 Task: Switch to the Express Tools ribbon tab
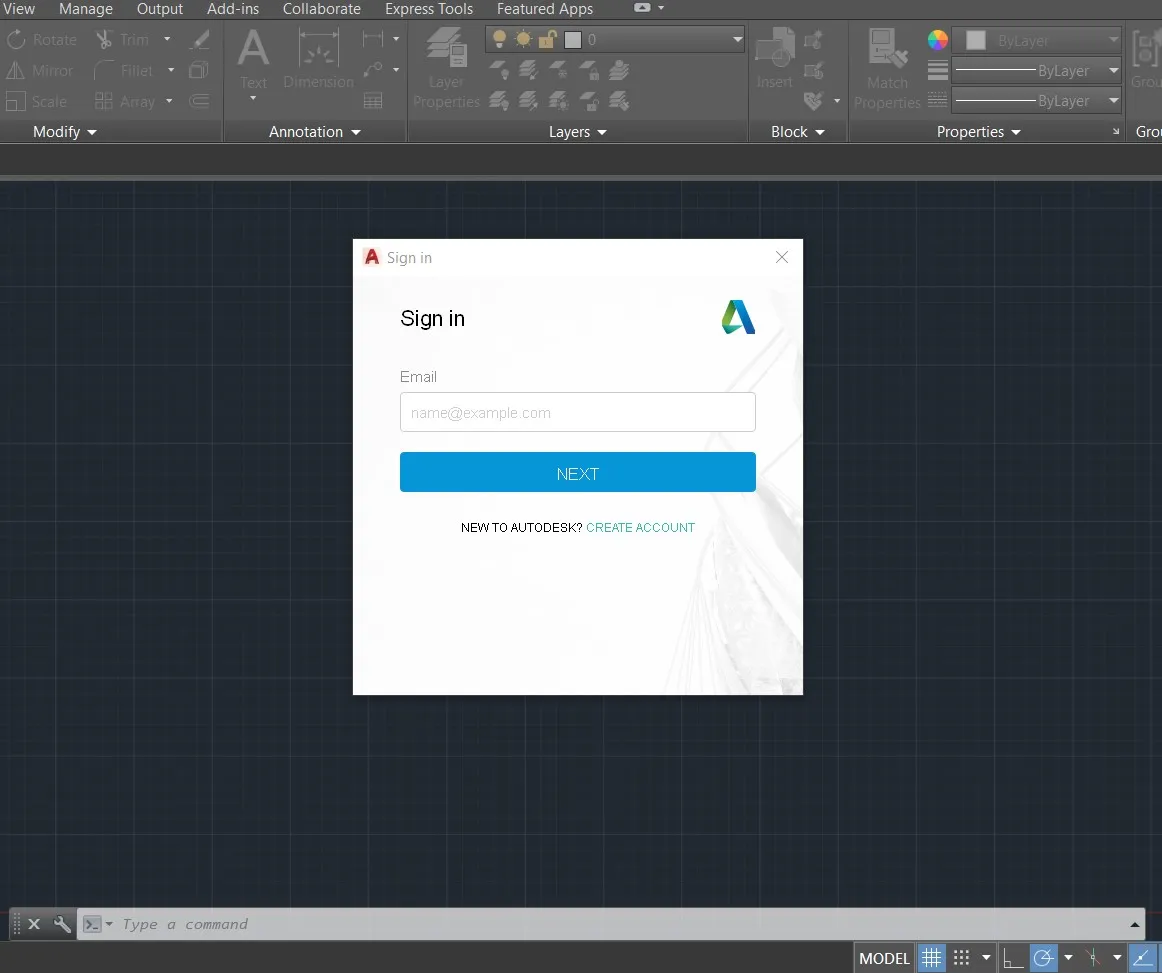(x=429, y=9)
